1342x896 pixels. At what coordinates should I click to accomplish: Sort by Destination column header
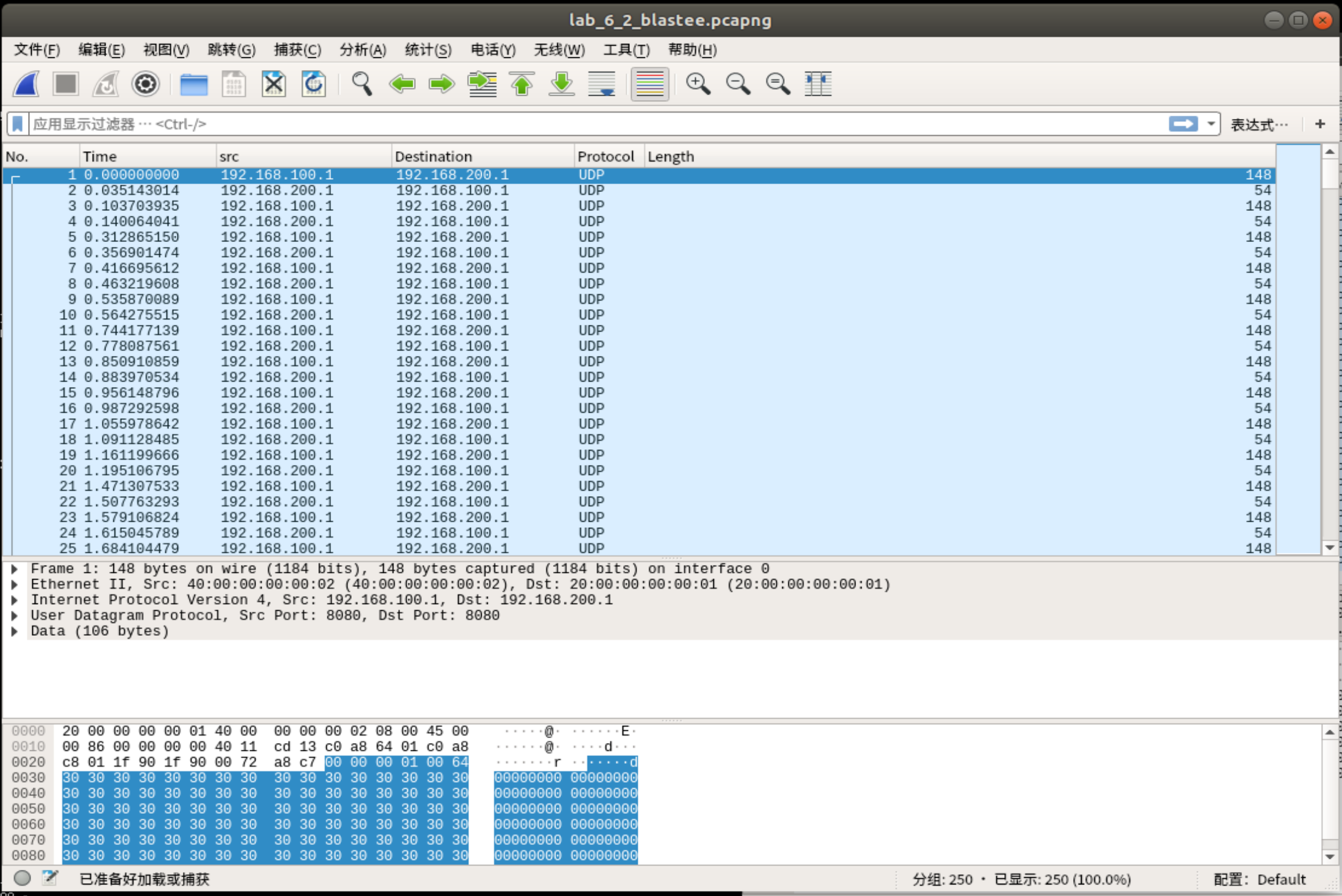483,157
